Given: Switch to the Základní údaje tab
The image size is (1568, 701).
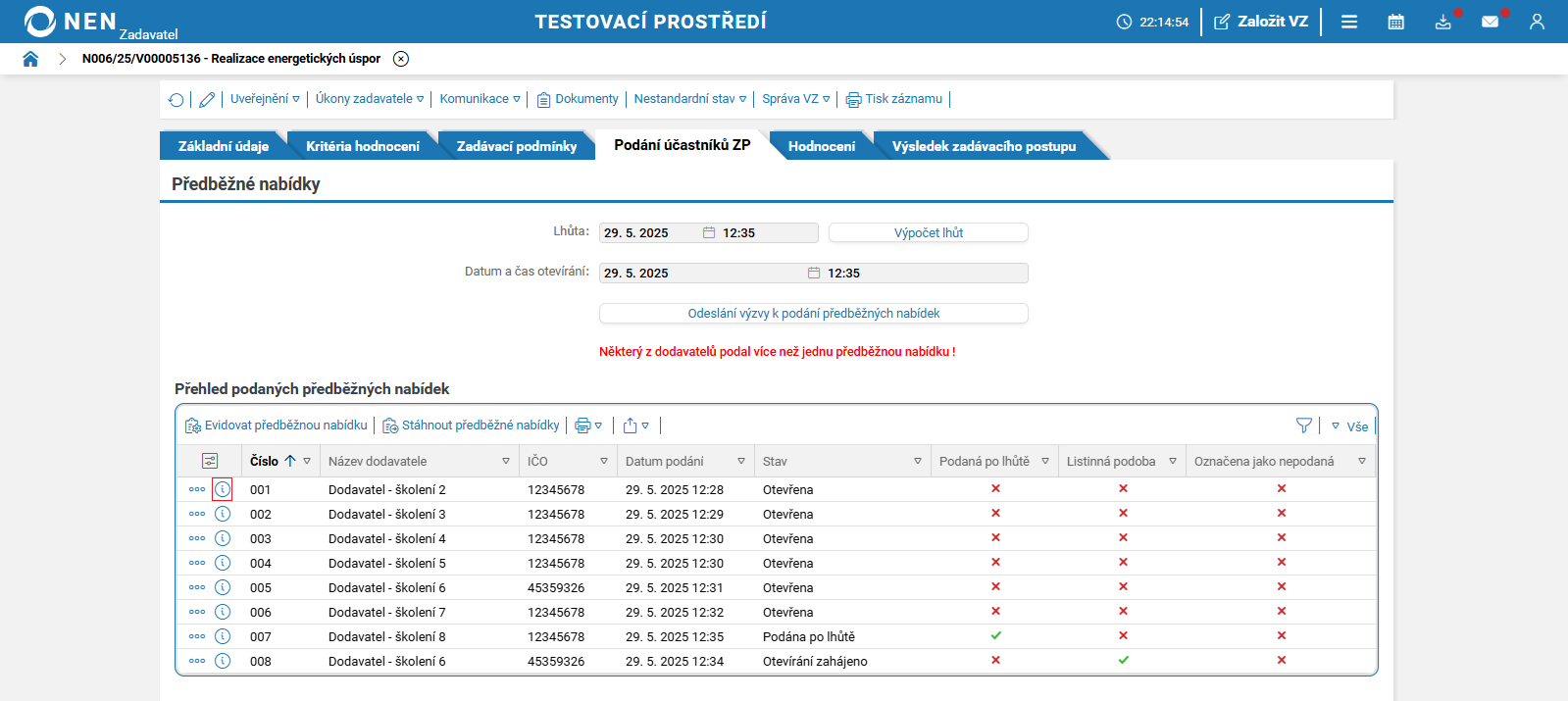Looking at the screenshot, I should 224,146.
